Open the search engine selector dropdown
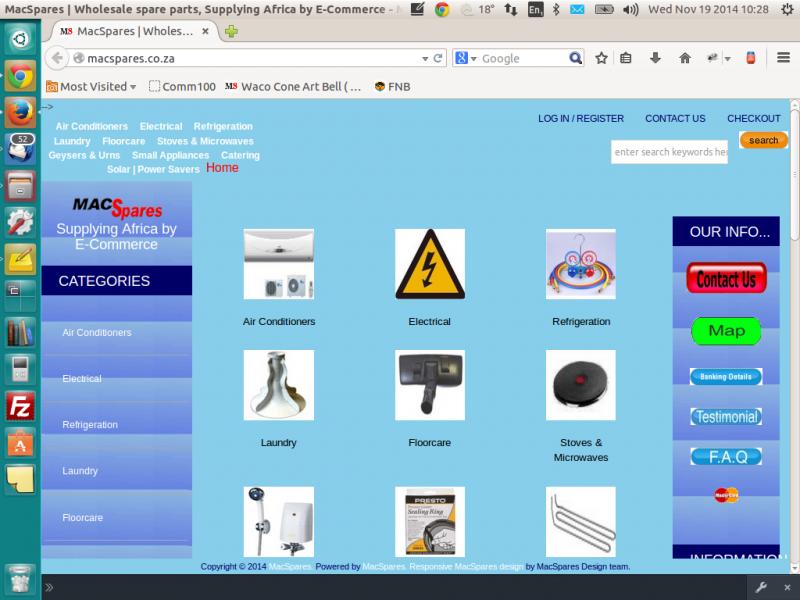Viewport: 800px width, 600px height. [x=466, y=58]
